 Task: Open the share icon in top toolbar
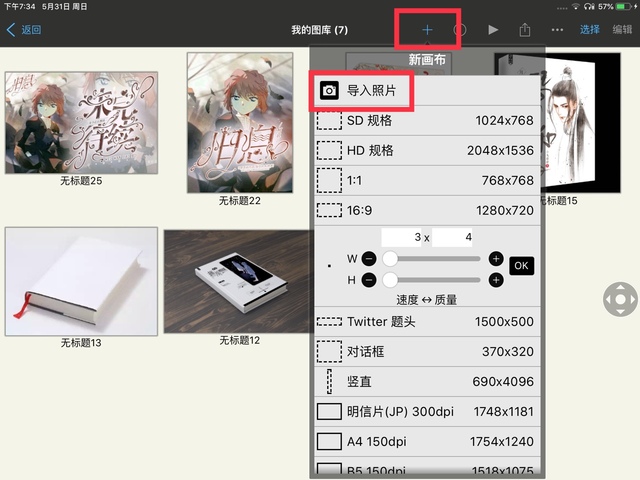click(525, 30)
